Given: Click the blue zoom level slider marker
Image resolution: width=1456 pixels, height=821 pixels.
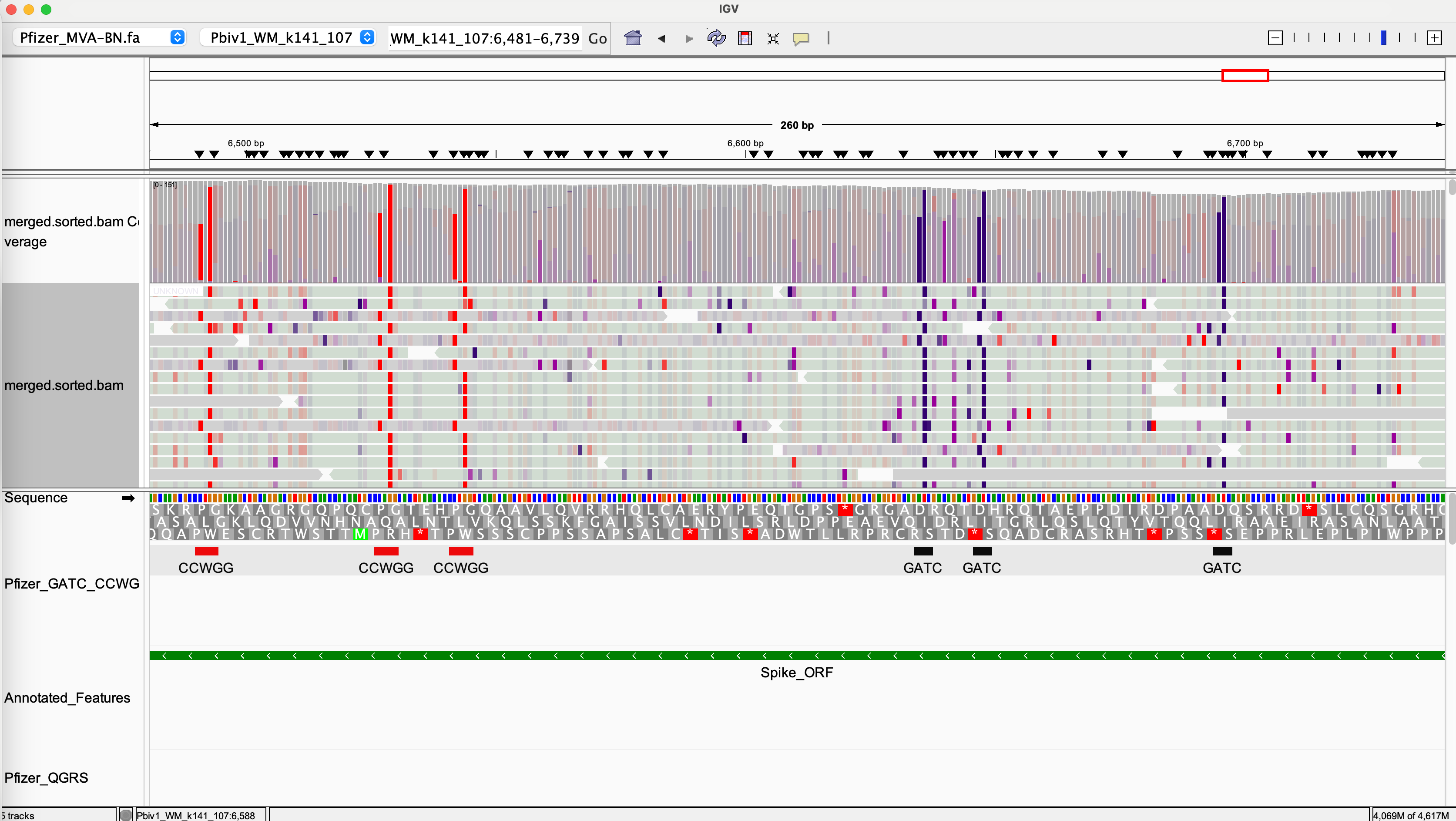Looking at the screenshot, I should coord(1383,38).
